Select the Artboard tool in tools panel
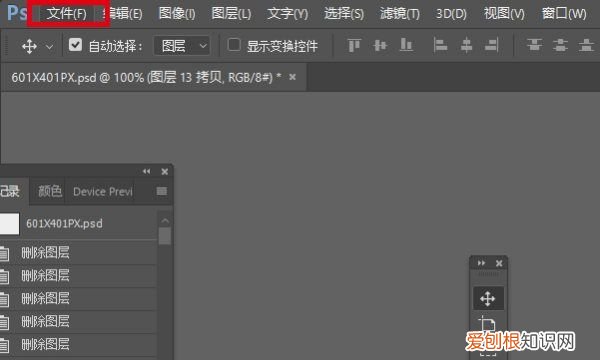This screenshot has height=360, width=600. (488, 324)
